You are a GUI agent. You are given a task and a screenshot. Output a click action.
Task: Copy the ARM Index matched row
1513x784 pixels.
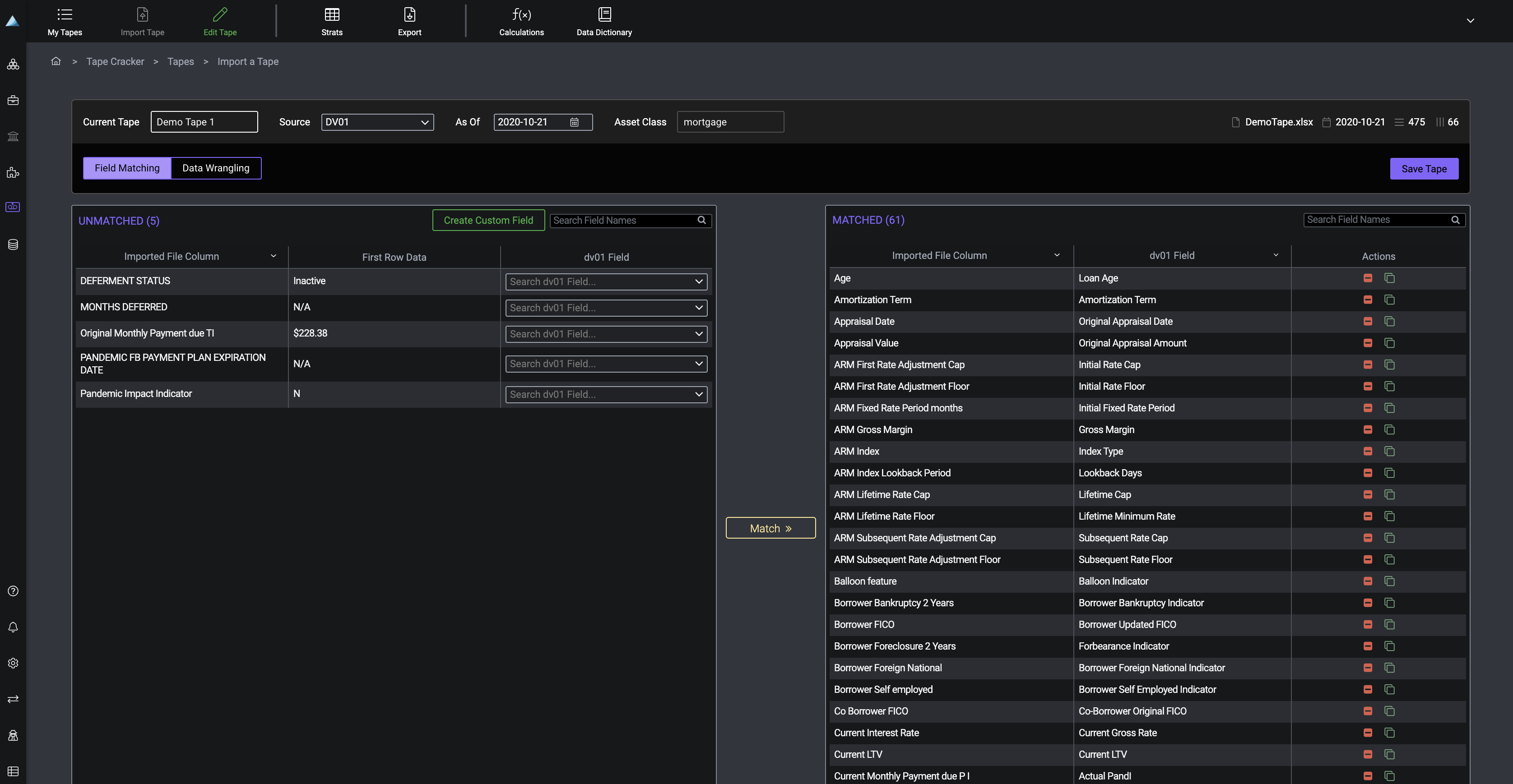1389,451
